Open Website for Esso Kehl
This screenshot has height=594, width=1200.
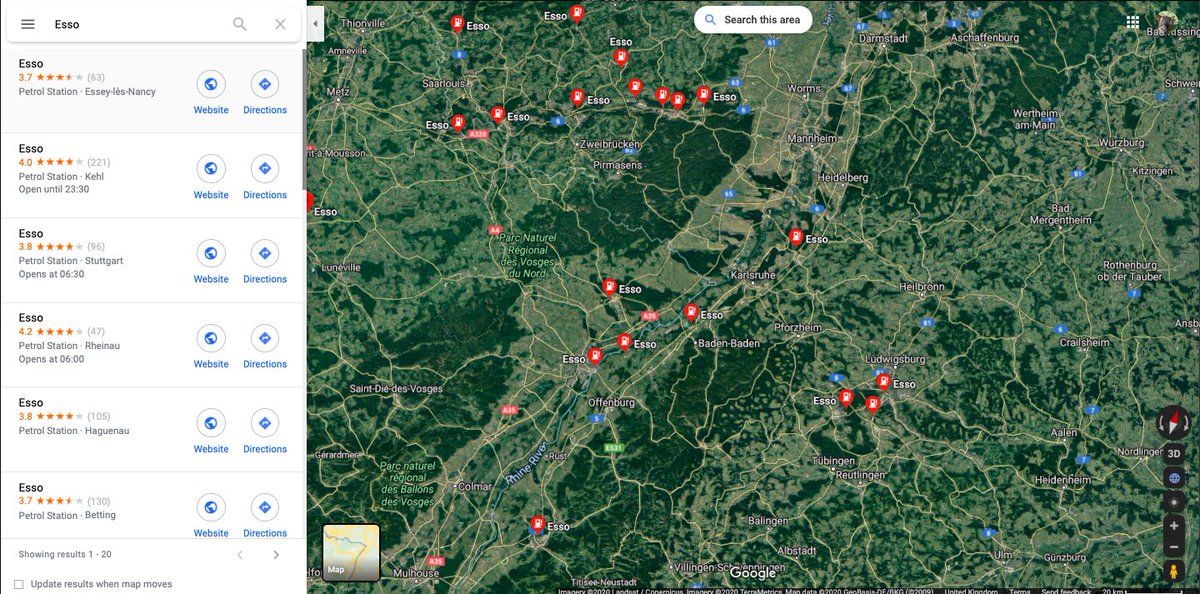(x=211, y=177)
